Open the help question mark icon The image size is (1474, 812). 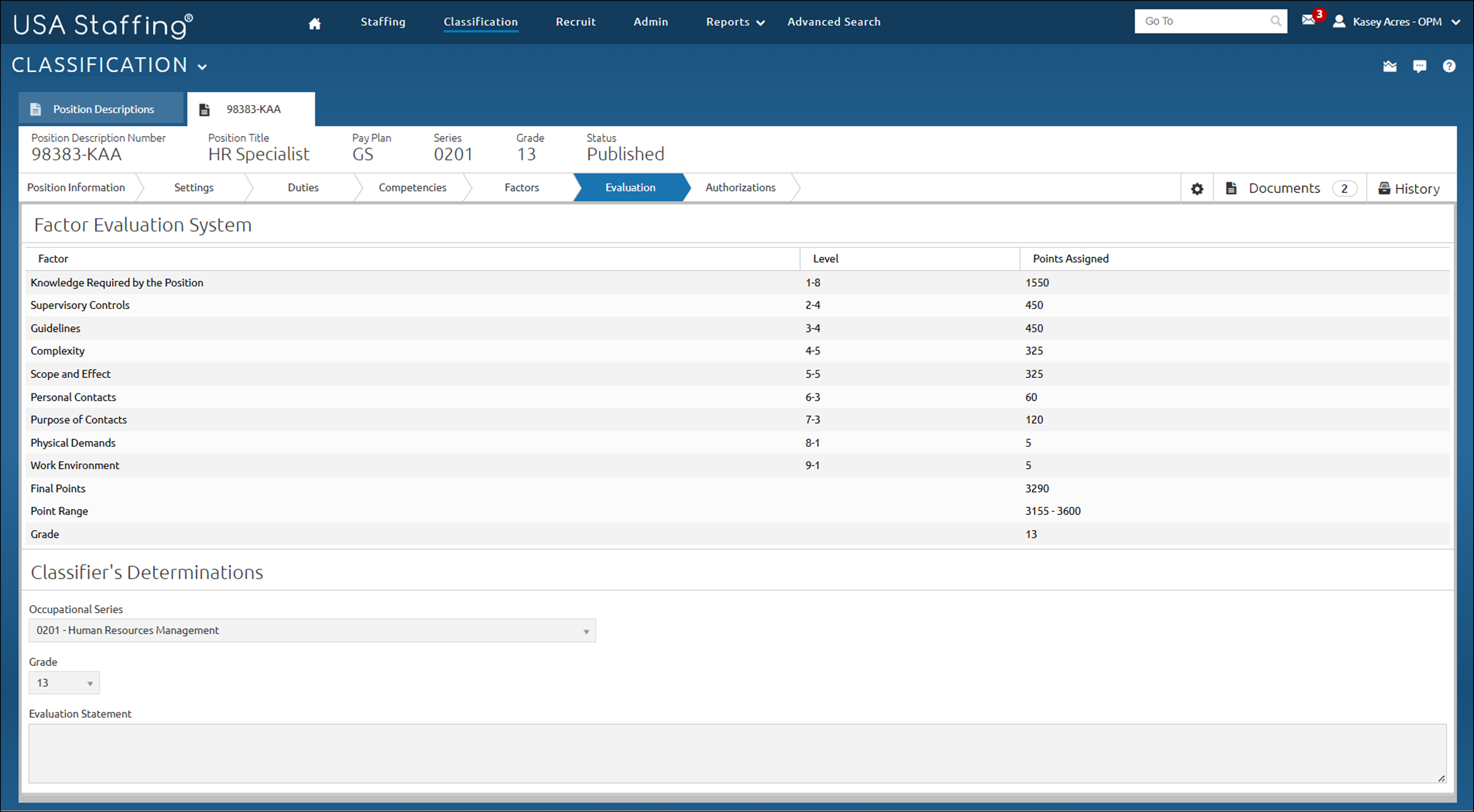coord(1449,66)
